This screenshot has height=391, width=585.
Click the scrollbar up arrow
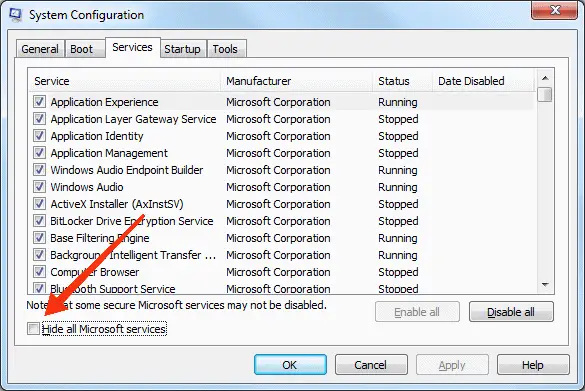pyautogui.click(x=545, y=78)
